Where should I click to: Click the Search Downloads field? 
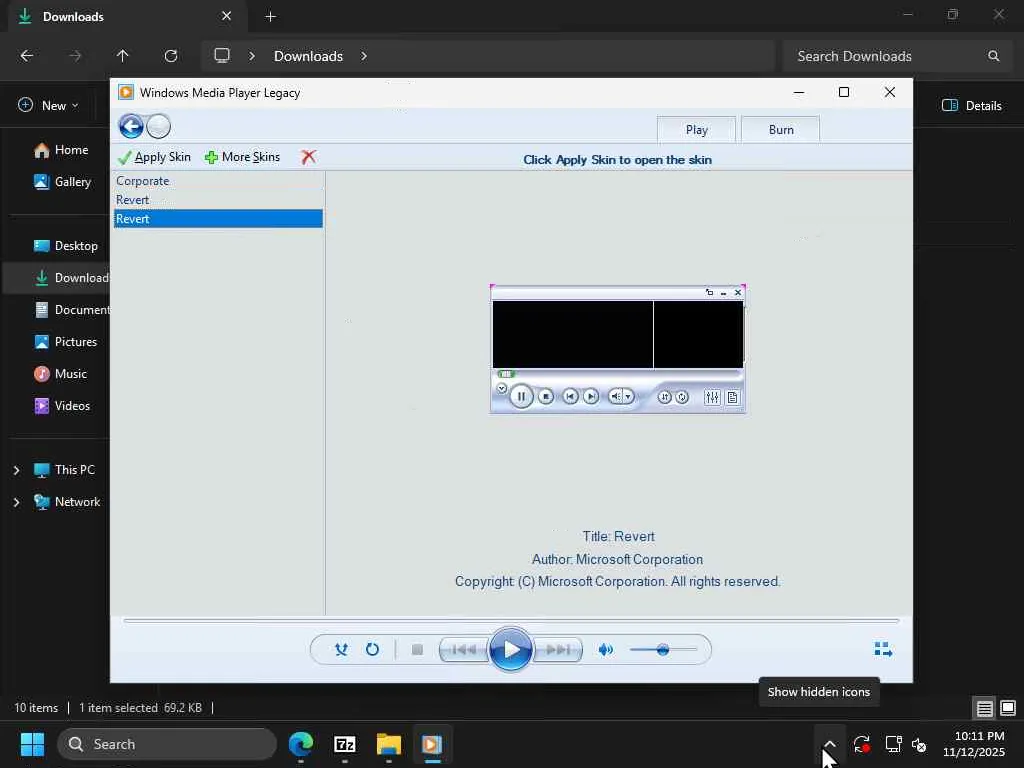(898, 56)
